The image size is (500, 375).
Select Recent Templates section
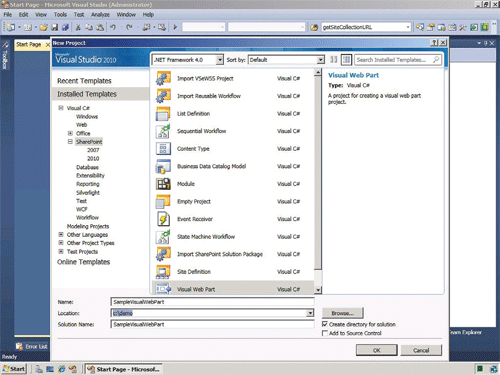pyautogui.click(x=84, y=81)
